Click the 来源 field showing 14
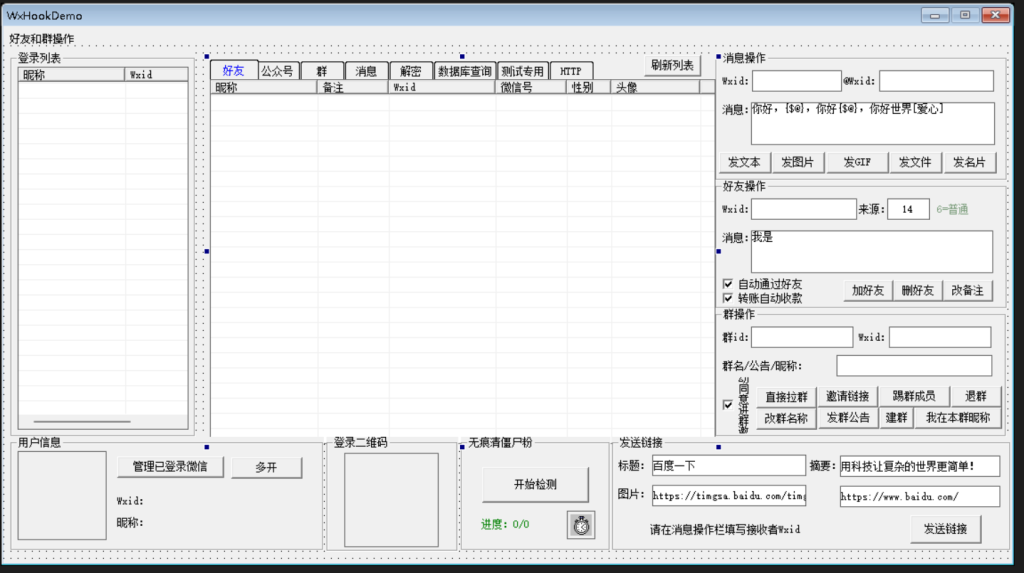The image size is (1024, 573). (x=908, y=209)
